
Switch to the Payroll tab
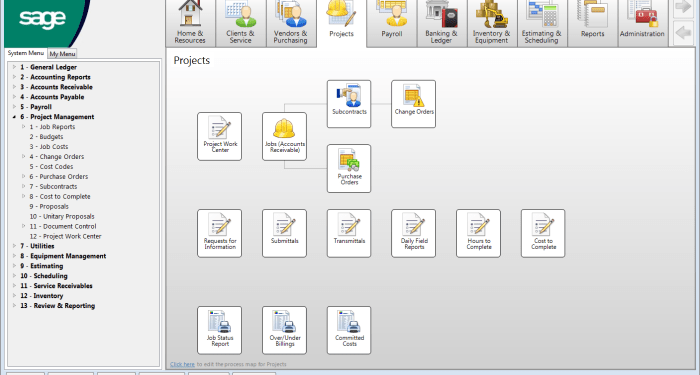coord(392,23)
